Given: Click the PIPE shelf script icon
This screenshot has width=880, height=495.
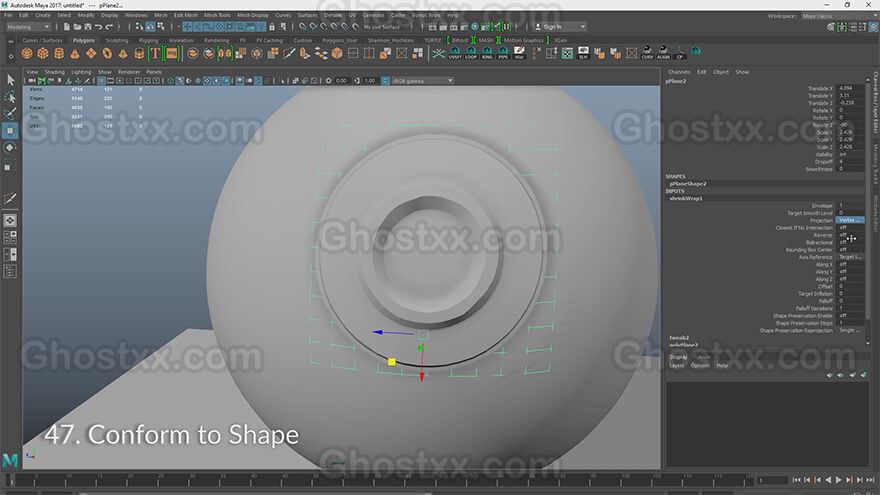Looking at the screenshot, I should (x=503, y=53).
